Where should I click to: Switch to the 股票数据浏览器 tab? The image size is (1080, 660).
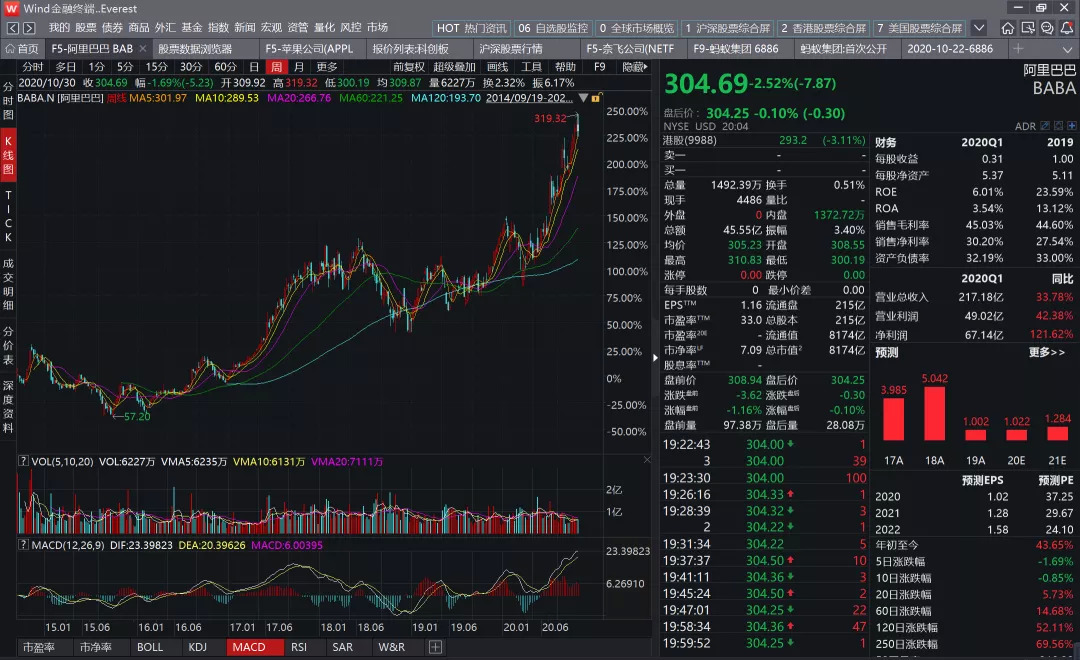204,48
